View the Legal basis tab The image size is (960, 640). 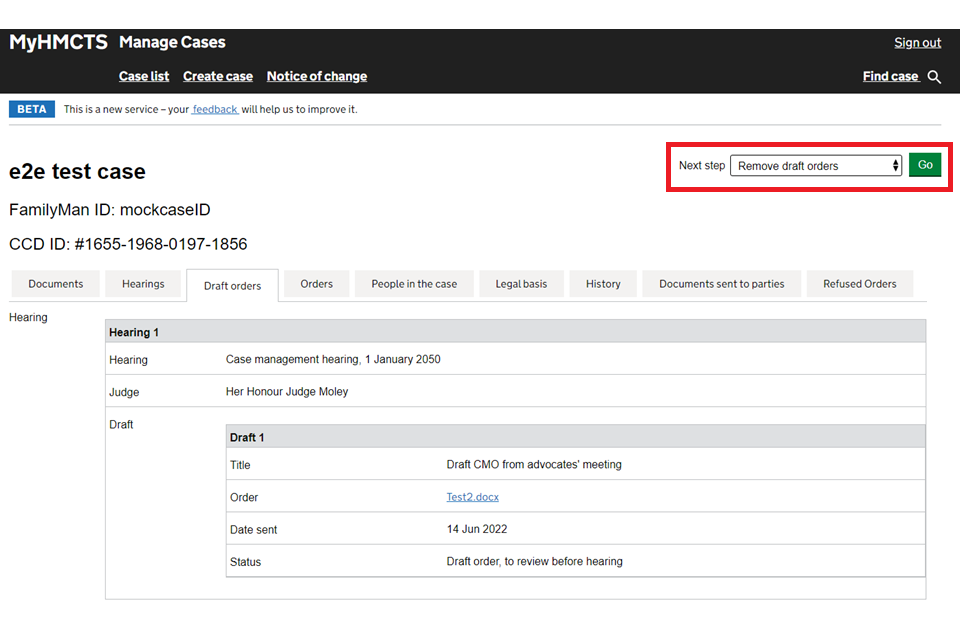click(521, 284)
